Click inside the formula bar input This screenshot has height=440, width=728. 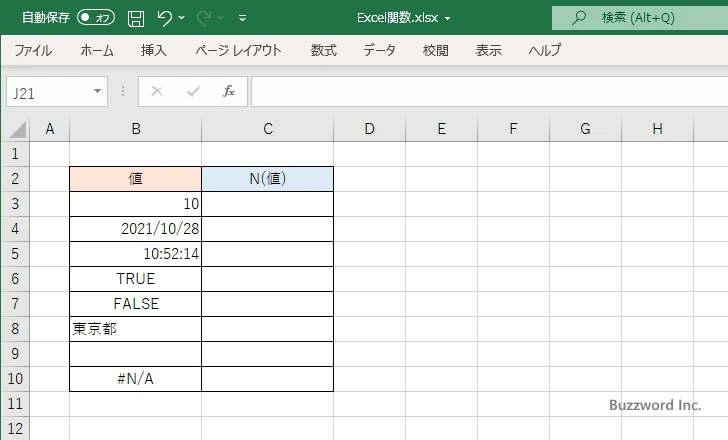[480, 91]
